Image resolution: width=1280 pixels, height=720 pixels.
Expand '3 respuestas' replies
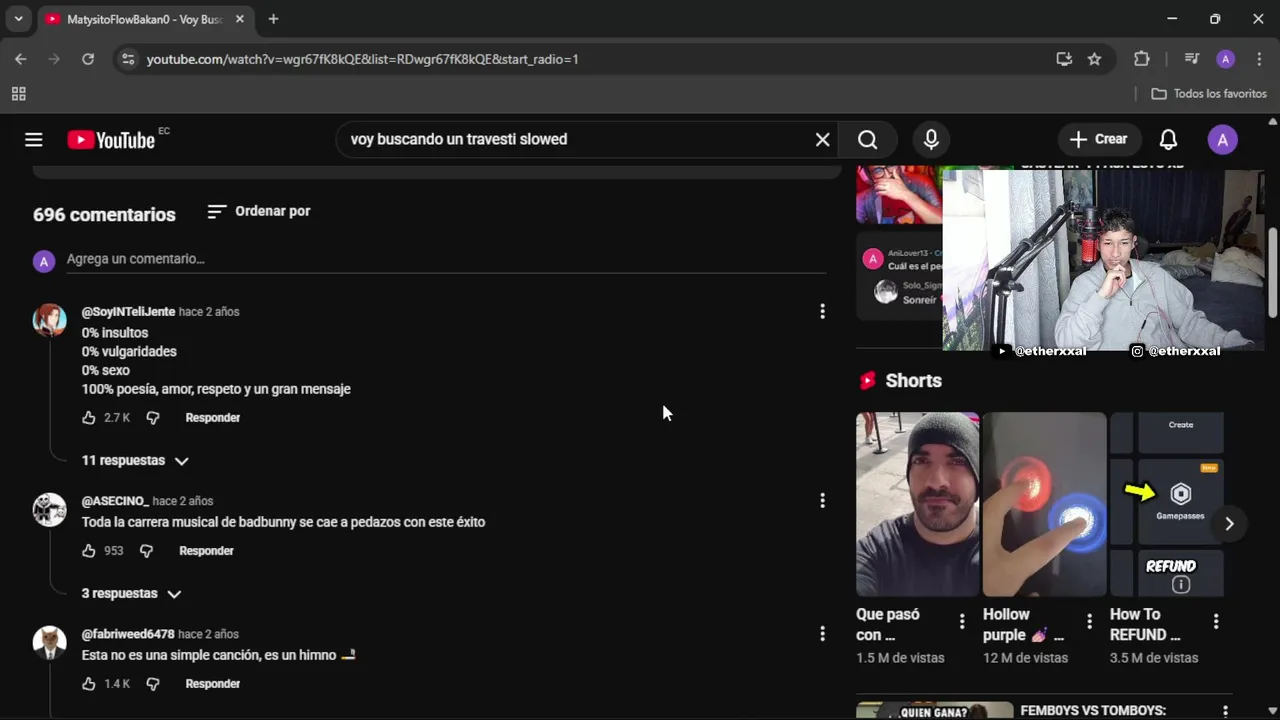tap(131, 594)
